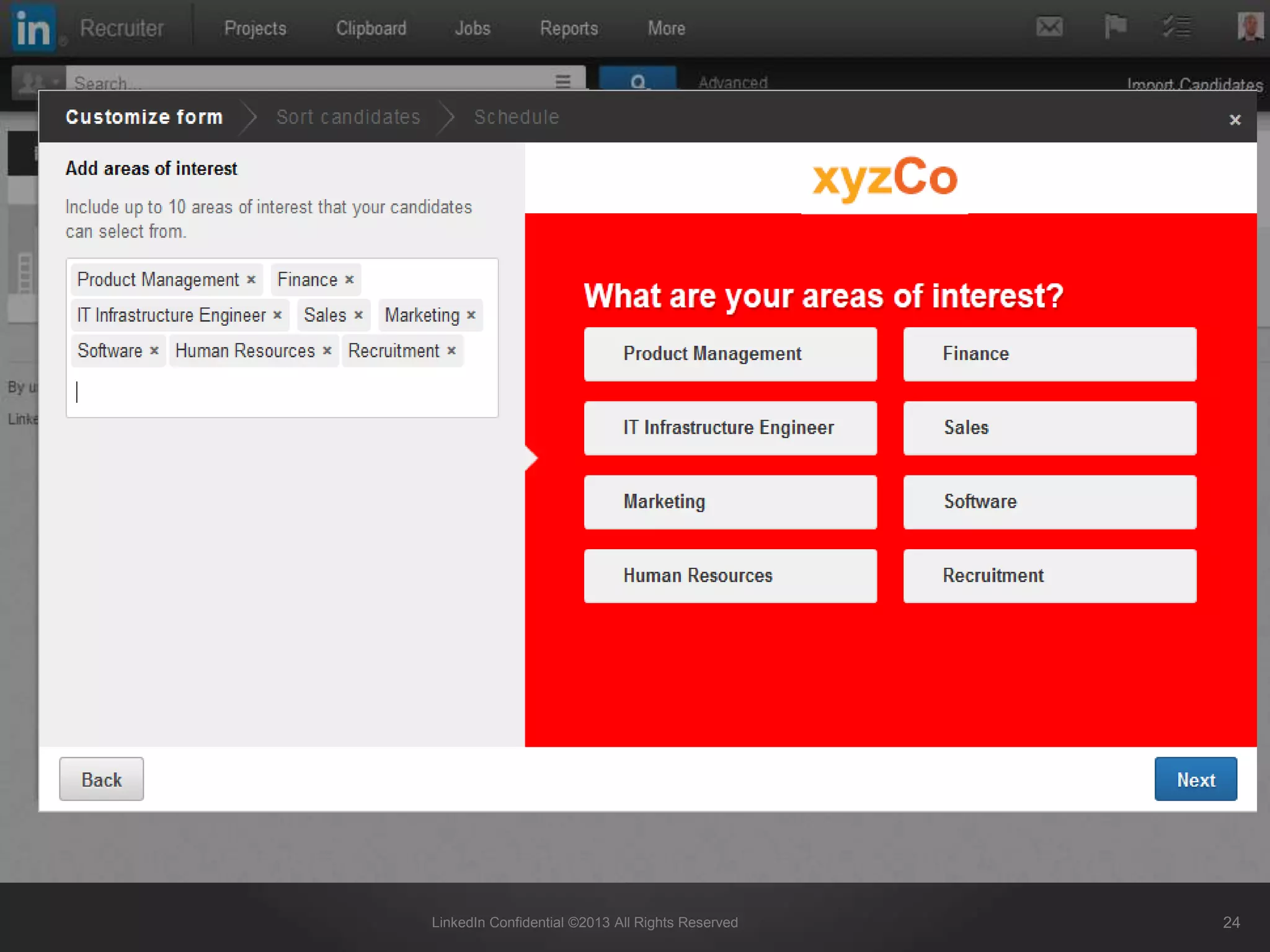Image resolution: width=1270 pixels, height=952 pixels.
Task: Open the Schedule step
Action: 517,117
